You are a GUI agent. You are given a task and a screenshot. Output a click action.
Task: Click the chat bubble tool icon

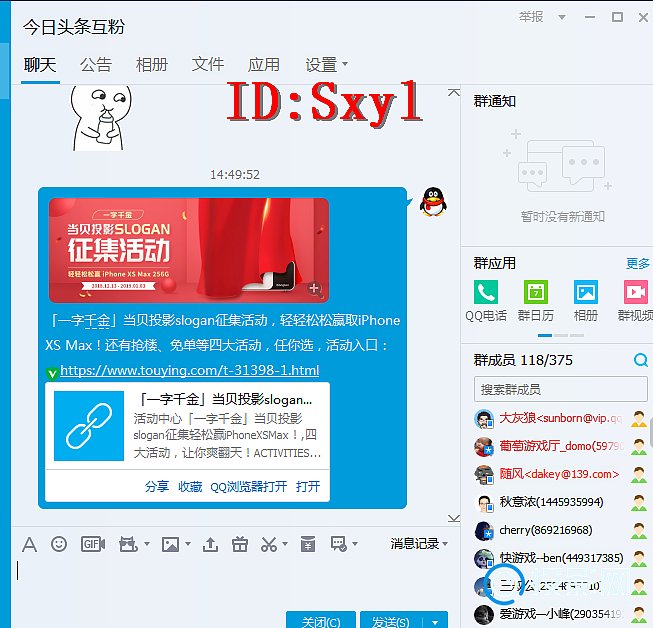tap(339, 544)
